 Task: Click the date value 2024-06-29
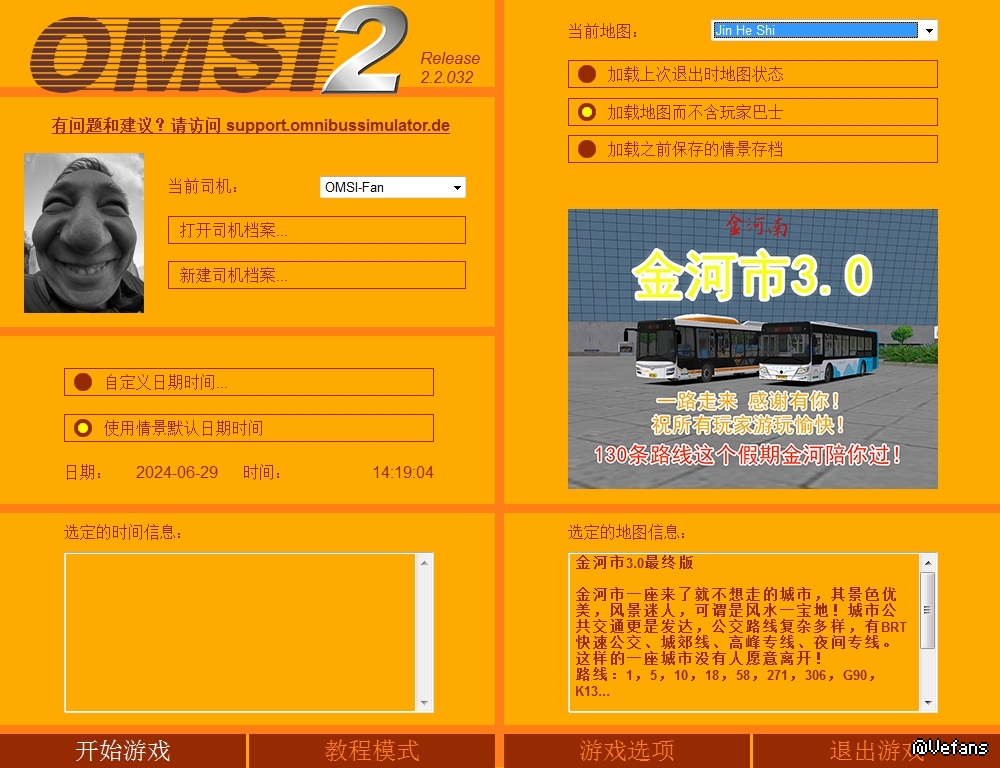[x=177, y=472]
